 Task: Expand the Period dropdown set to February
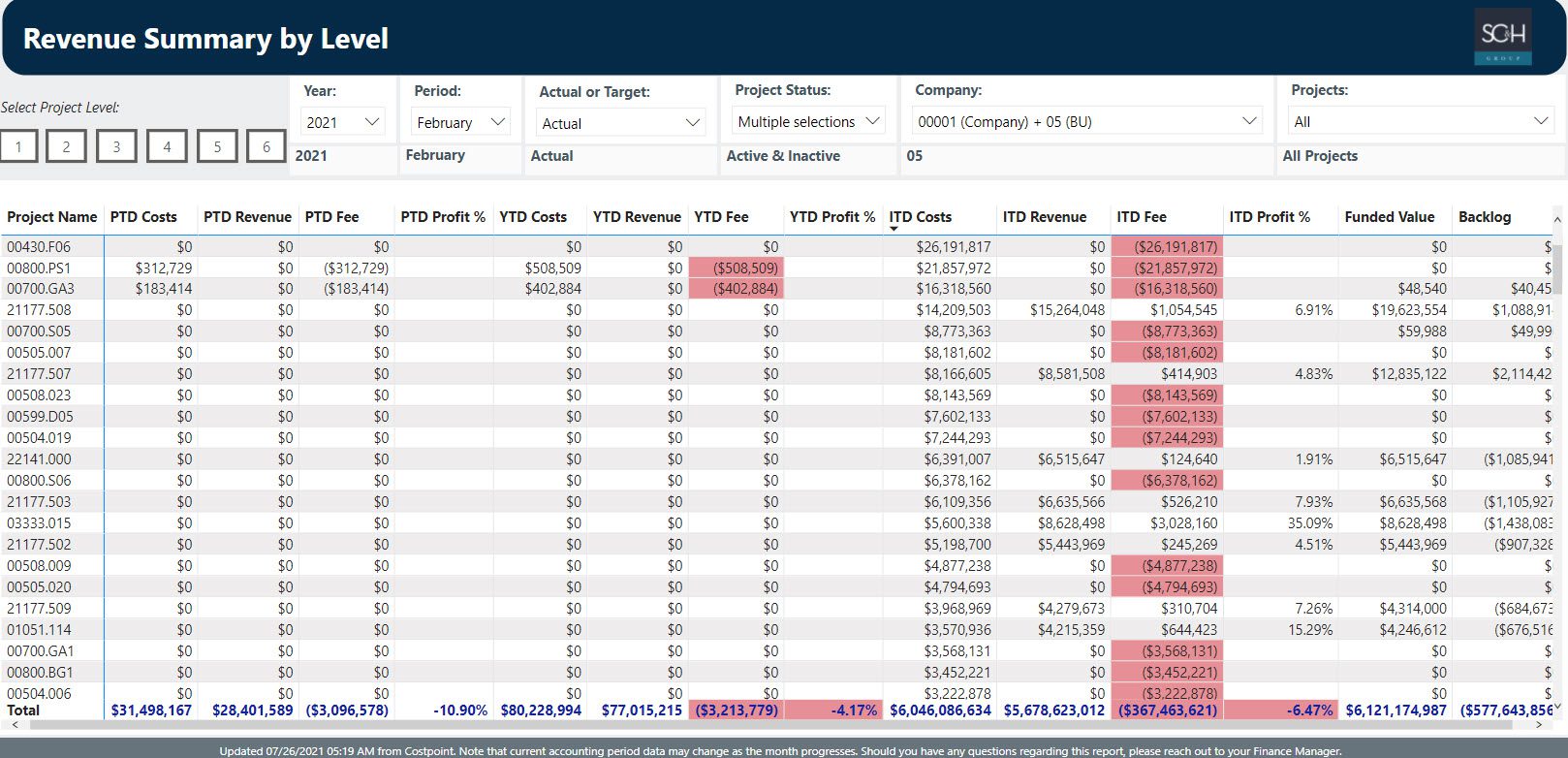460,122
